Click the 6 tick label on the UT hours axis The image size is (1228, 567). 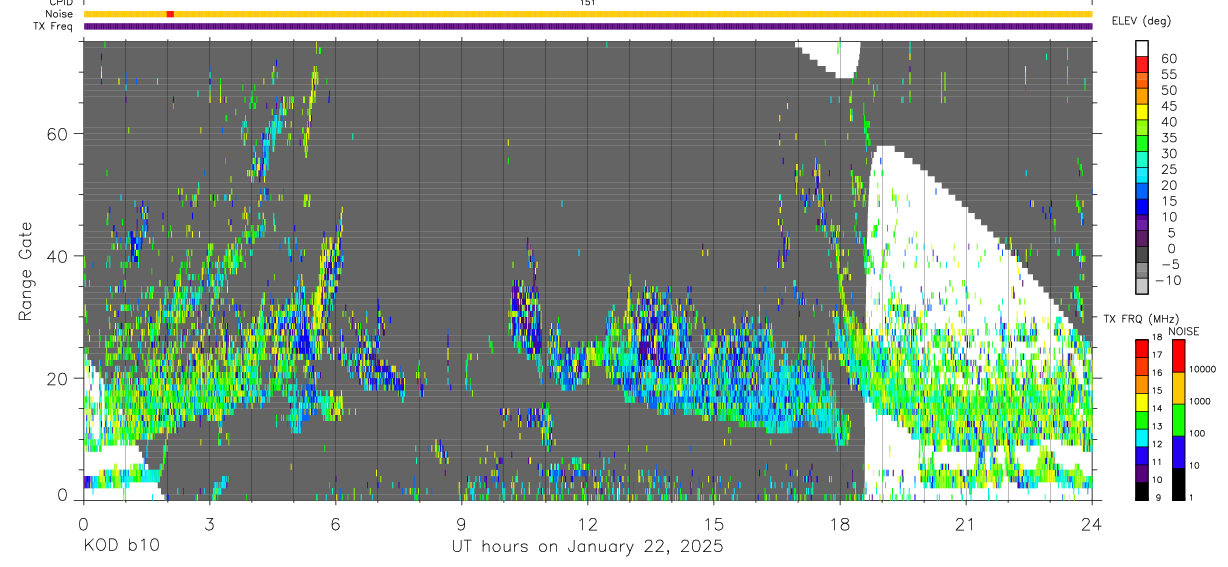pos(335,524)
